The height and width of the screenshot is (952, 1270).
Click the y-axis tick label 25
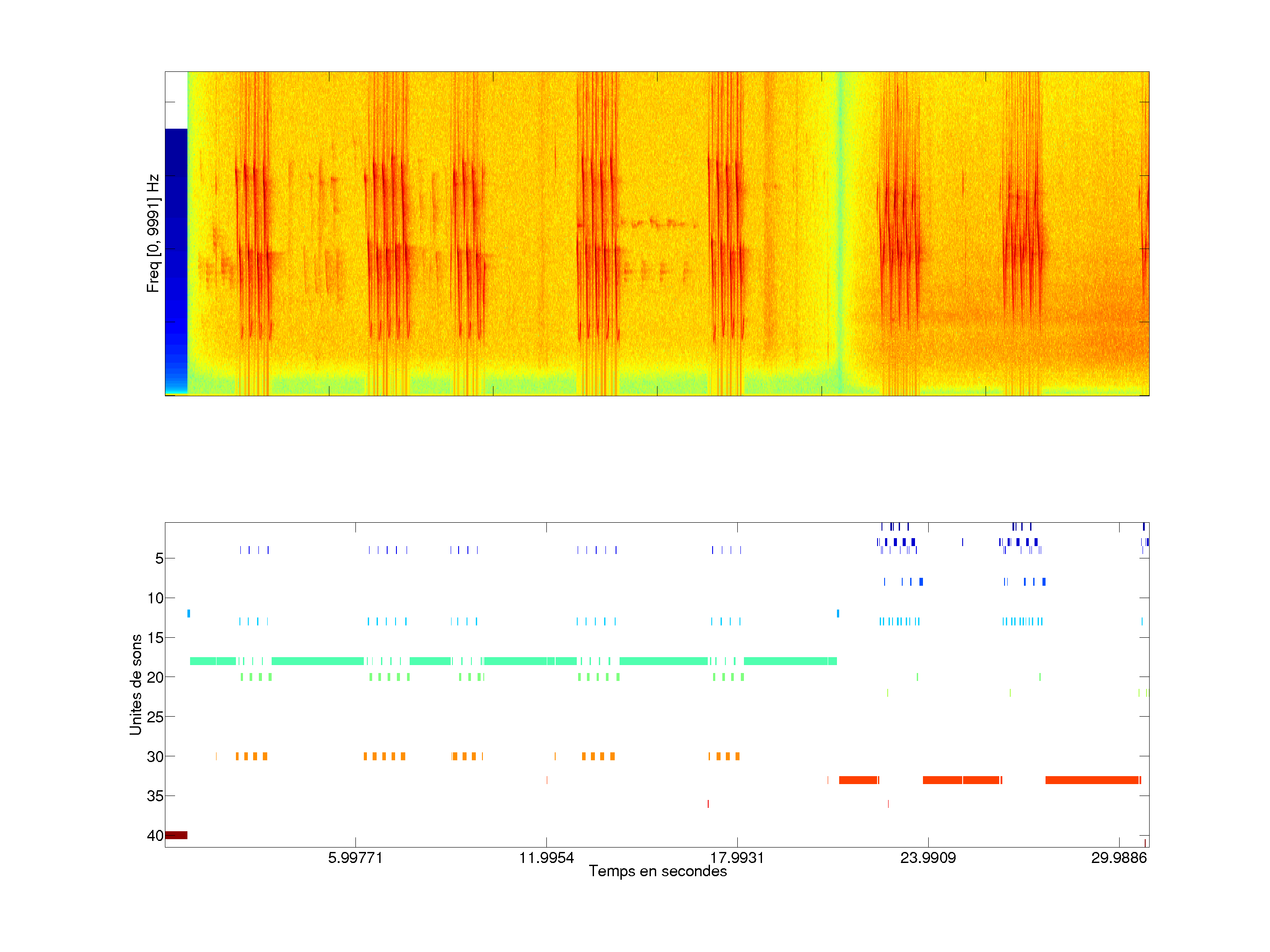click(155, 717)
